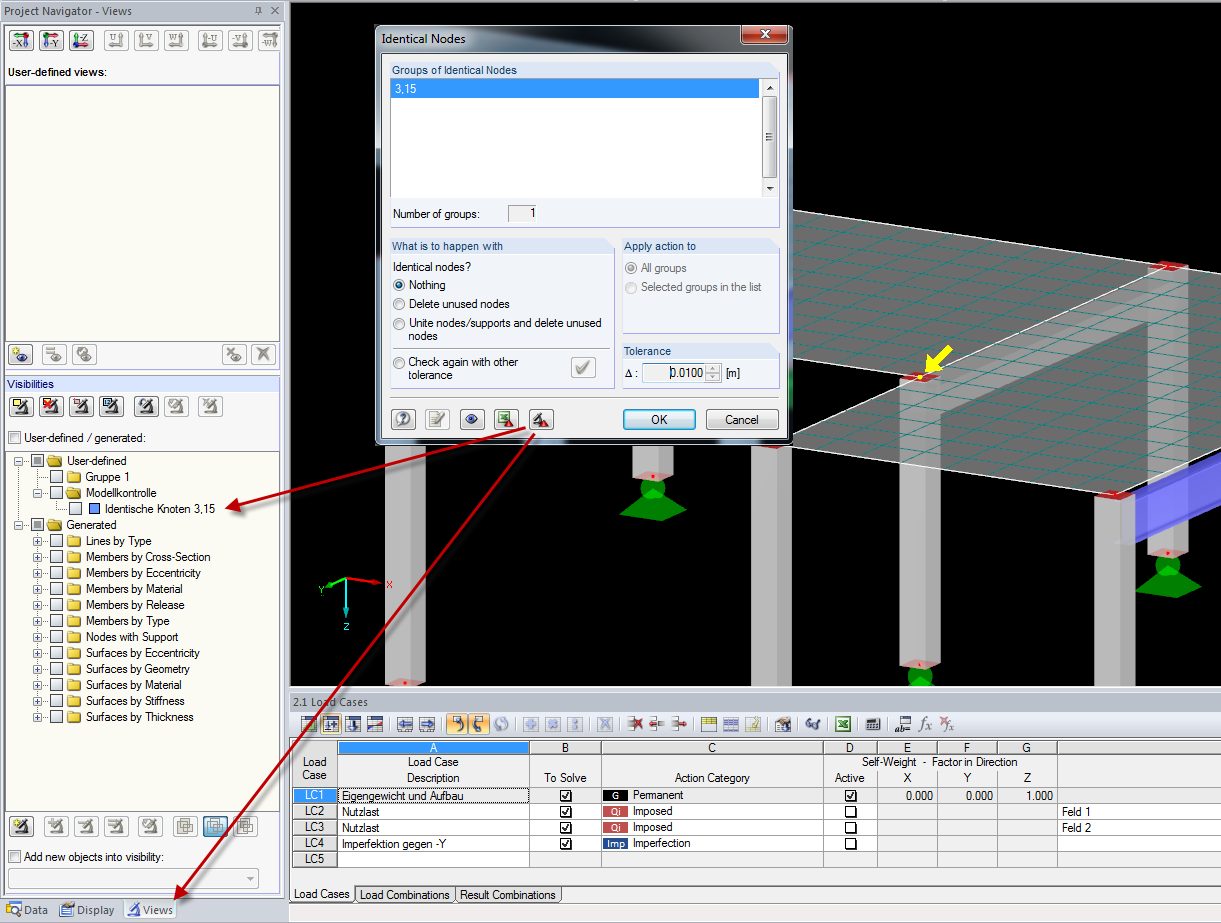This screenshot has width=1221, height=923.
Task: Export identical nodes via the Excel icon
Action: 506,419
